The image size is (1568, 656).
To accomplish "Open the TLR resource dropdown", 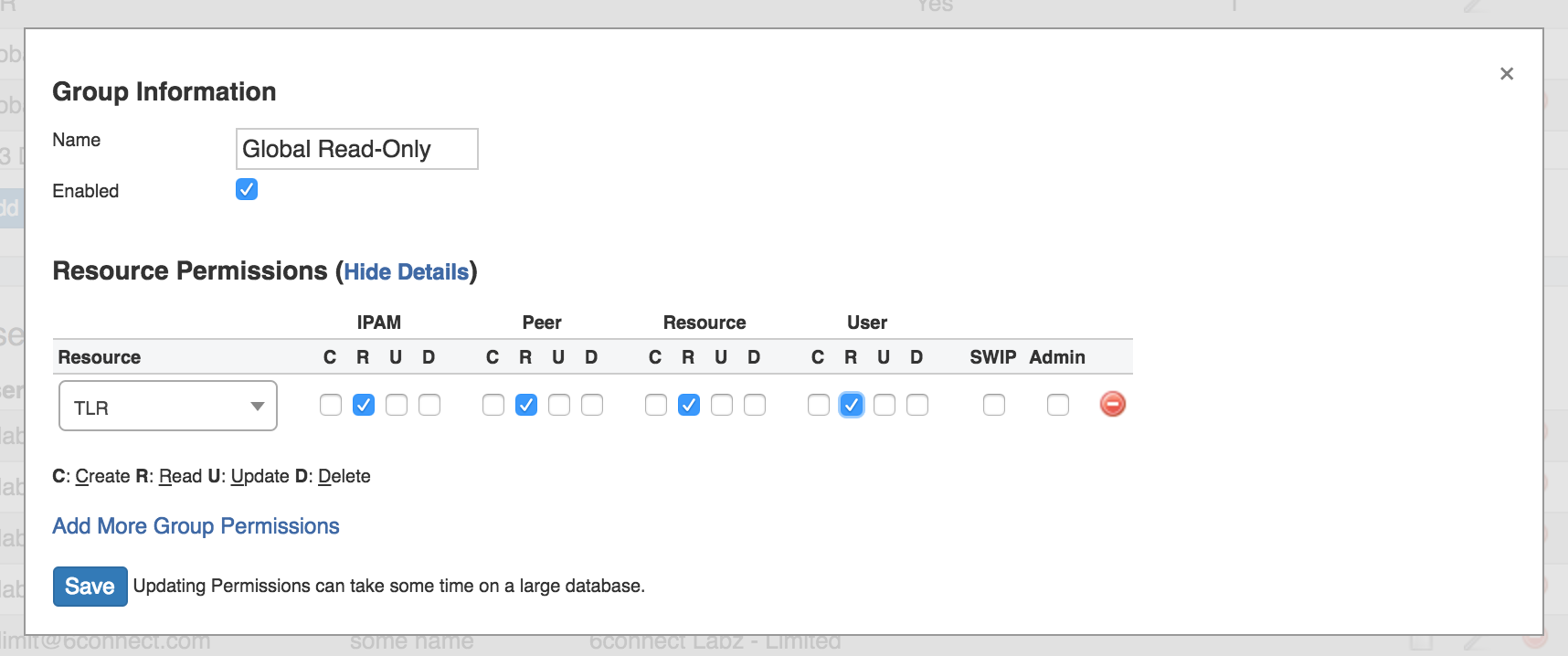I will click(168, 406).
